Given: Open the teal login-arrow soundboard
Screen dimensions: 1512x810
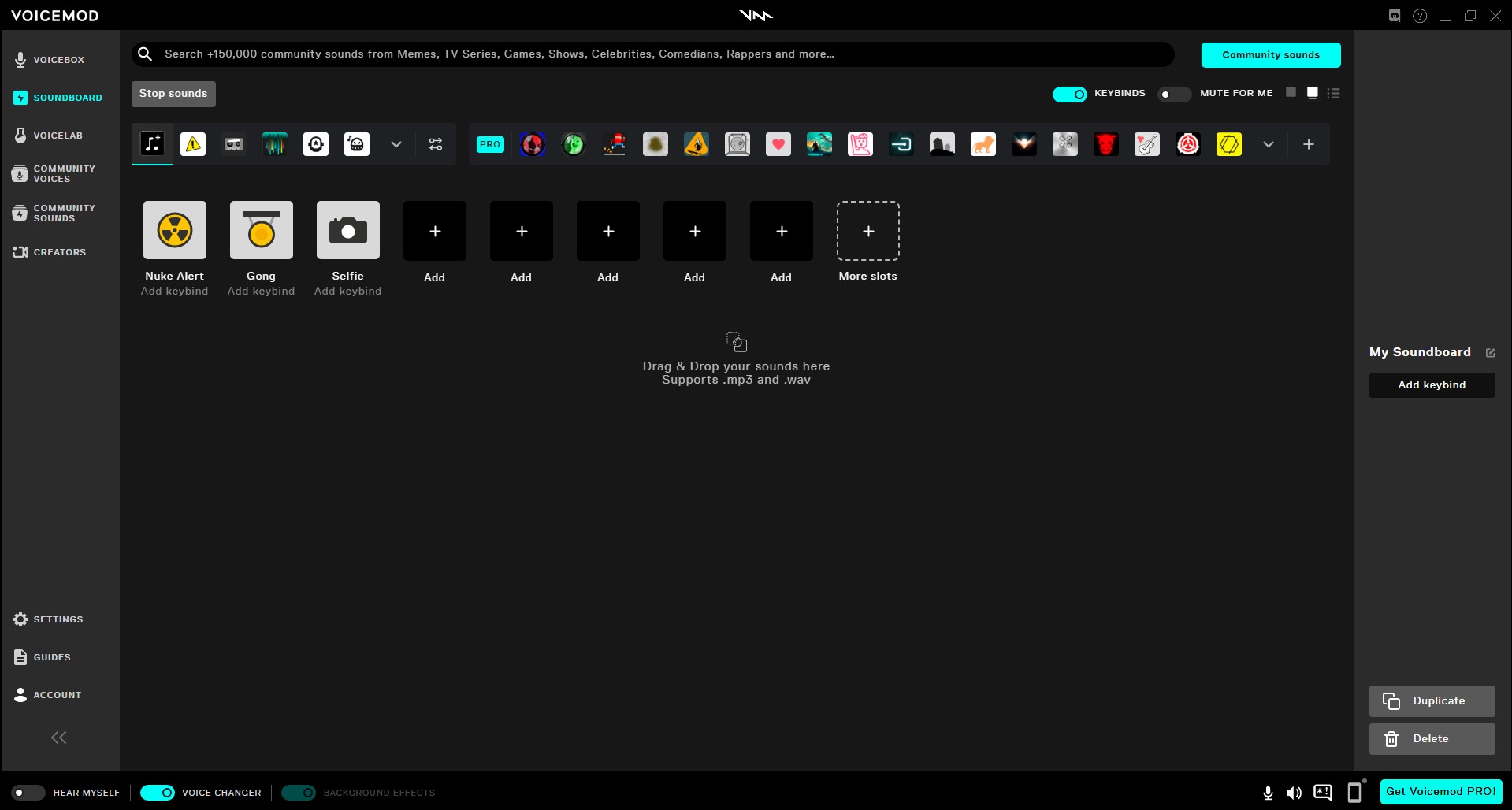Looking at the screenshot, I should pos(901,144).
